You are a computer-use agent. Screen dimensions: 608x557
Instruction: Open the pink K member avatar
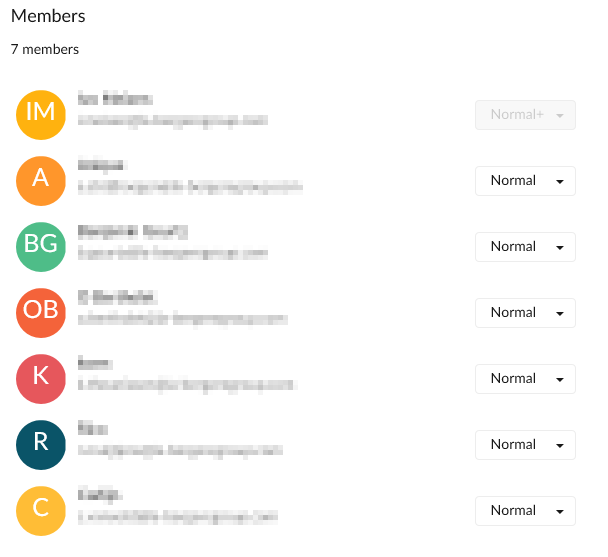click(x=41, y=379)
